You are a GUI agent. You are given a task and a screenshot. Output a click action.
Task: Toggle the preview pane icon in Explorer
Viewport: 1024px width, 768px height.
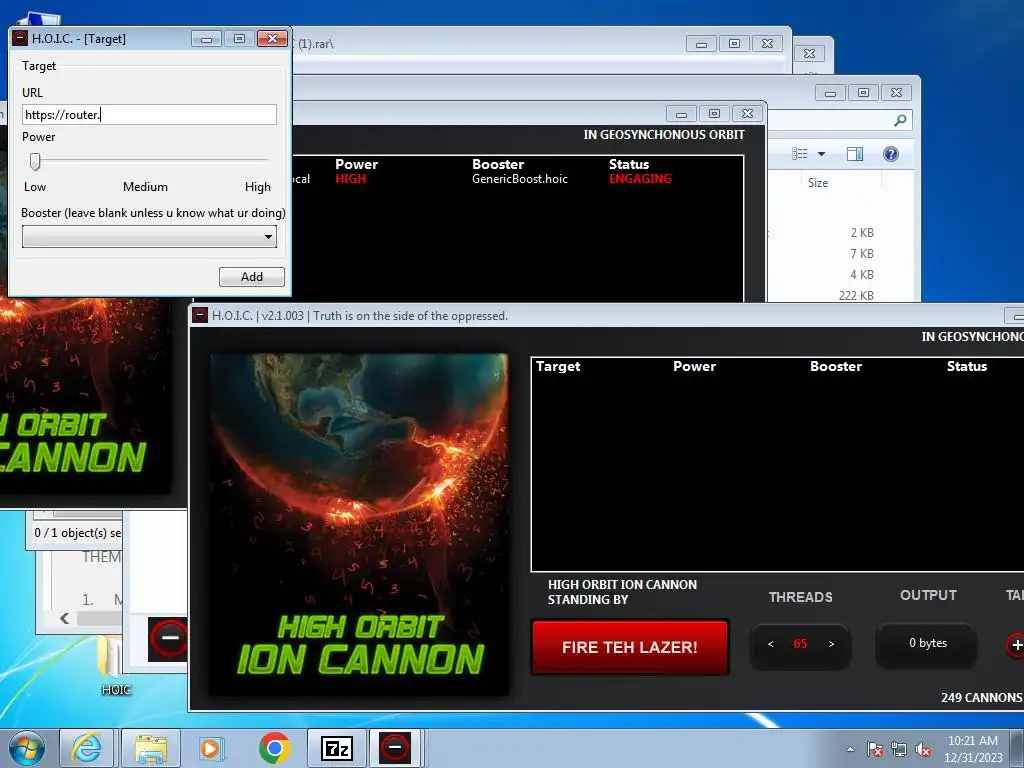[x=855, y=153]
